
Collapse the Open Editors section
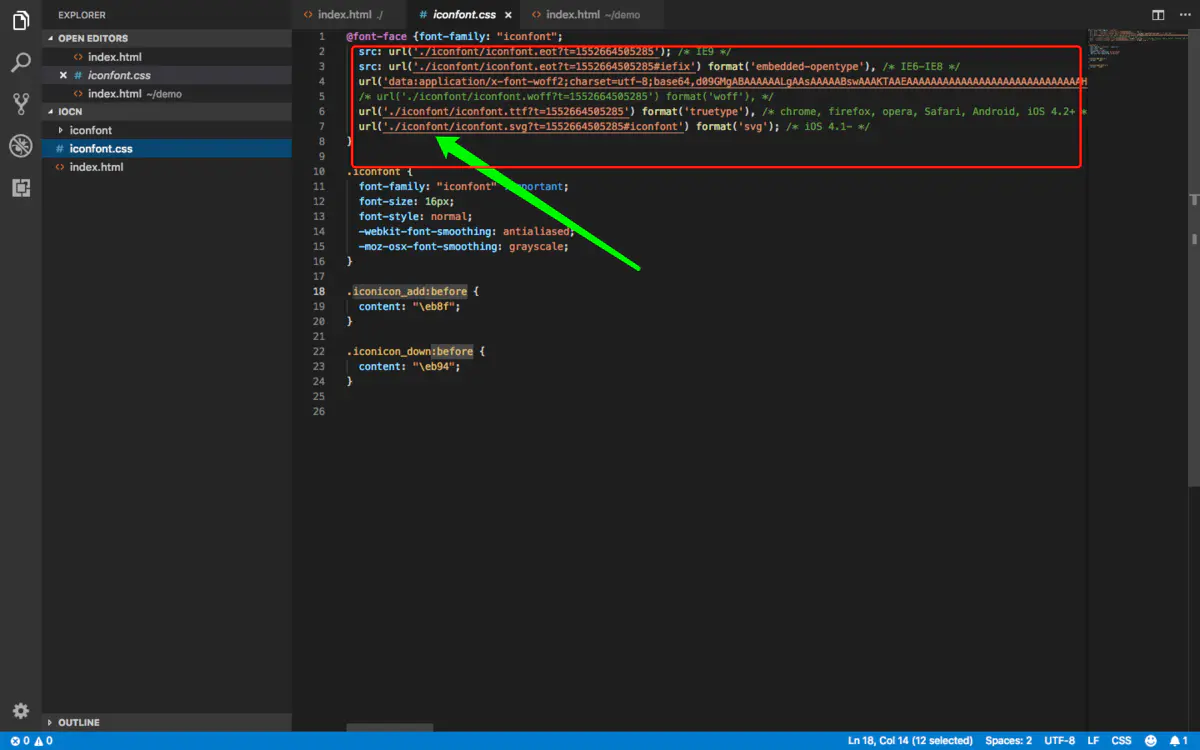point(93,38)
